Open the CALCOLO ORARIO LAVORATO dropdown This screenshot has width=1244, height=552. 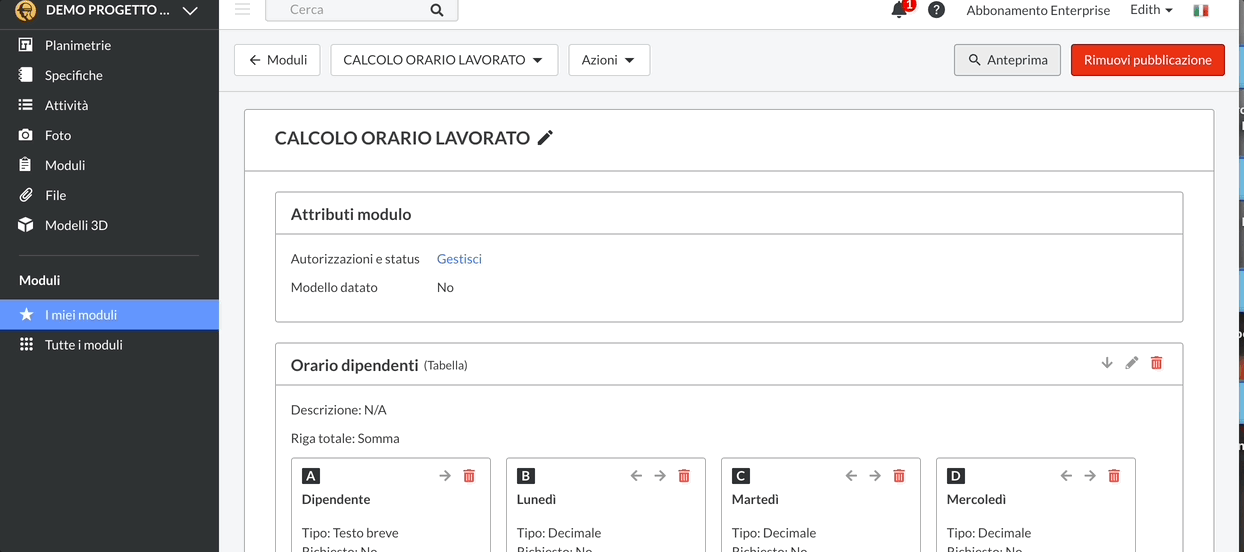tap(443, 60)
